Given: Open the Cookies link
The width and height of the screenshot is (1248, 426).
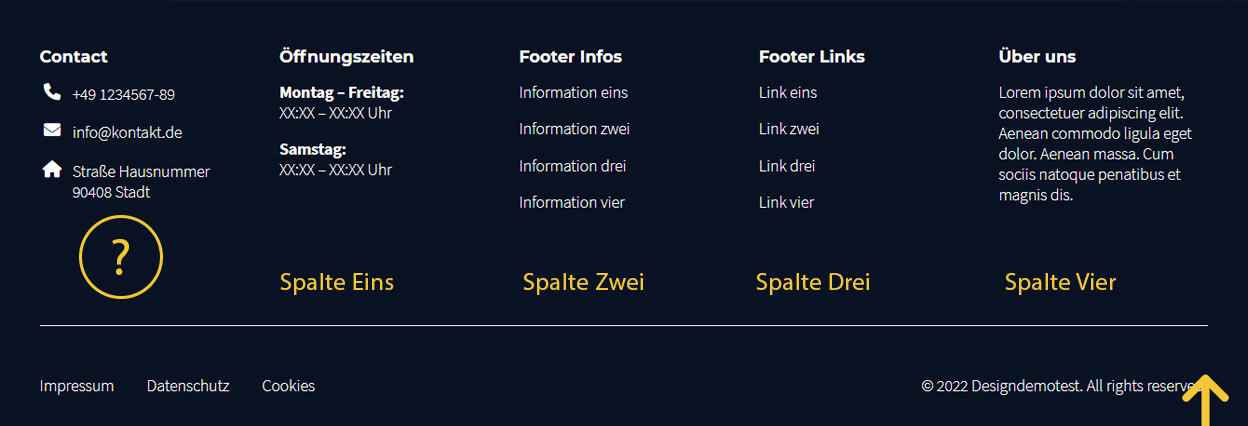Looking at the screenshot, I should tap(288, 386).
